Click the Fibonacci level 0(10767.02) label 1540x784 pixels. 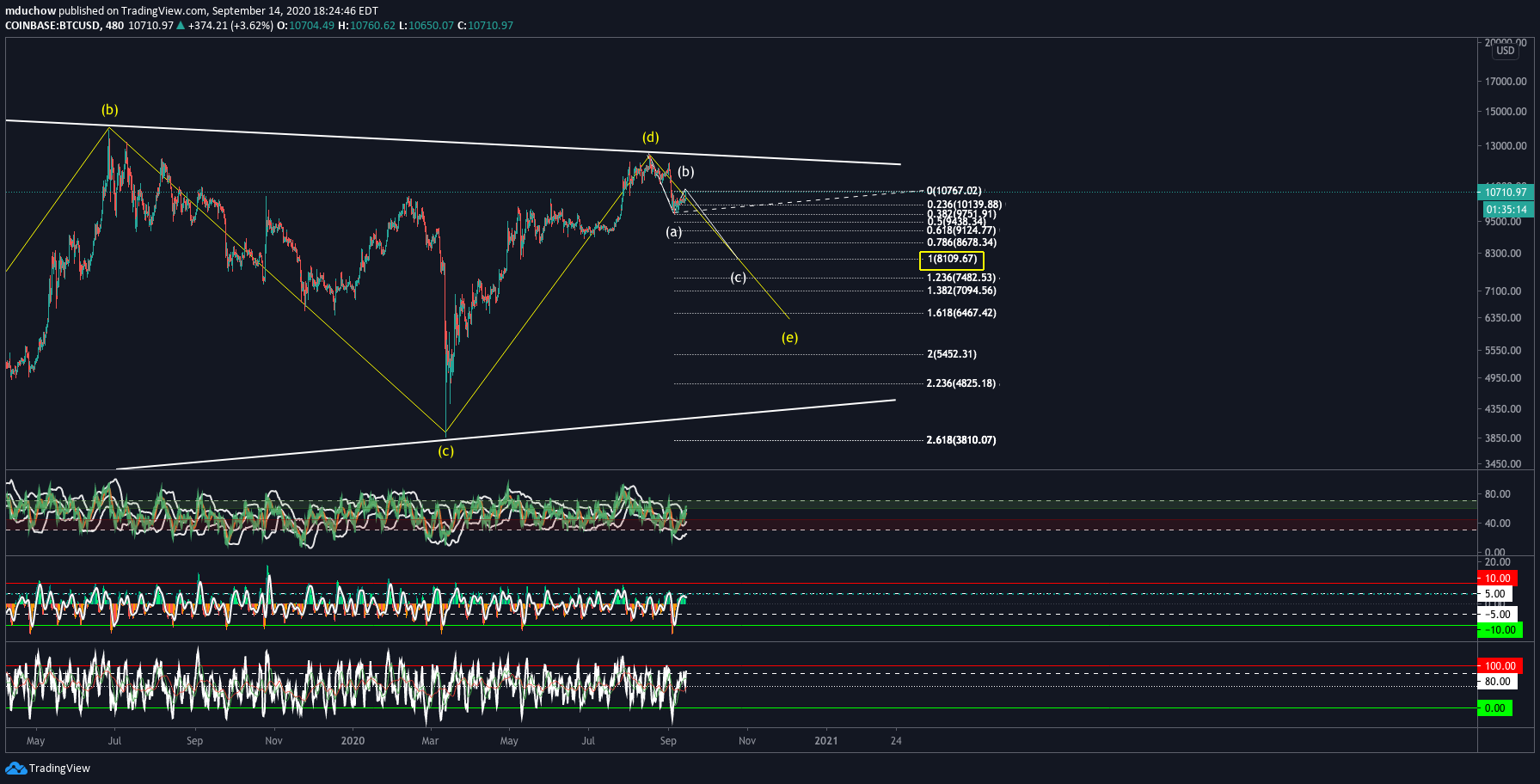(954, 191)
